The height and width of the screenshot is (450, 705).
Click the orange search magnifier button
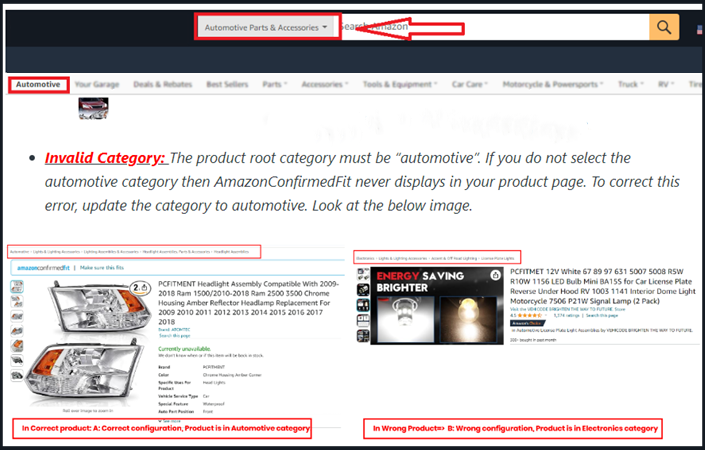click(664, 28)
